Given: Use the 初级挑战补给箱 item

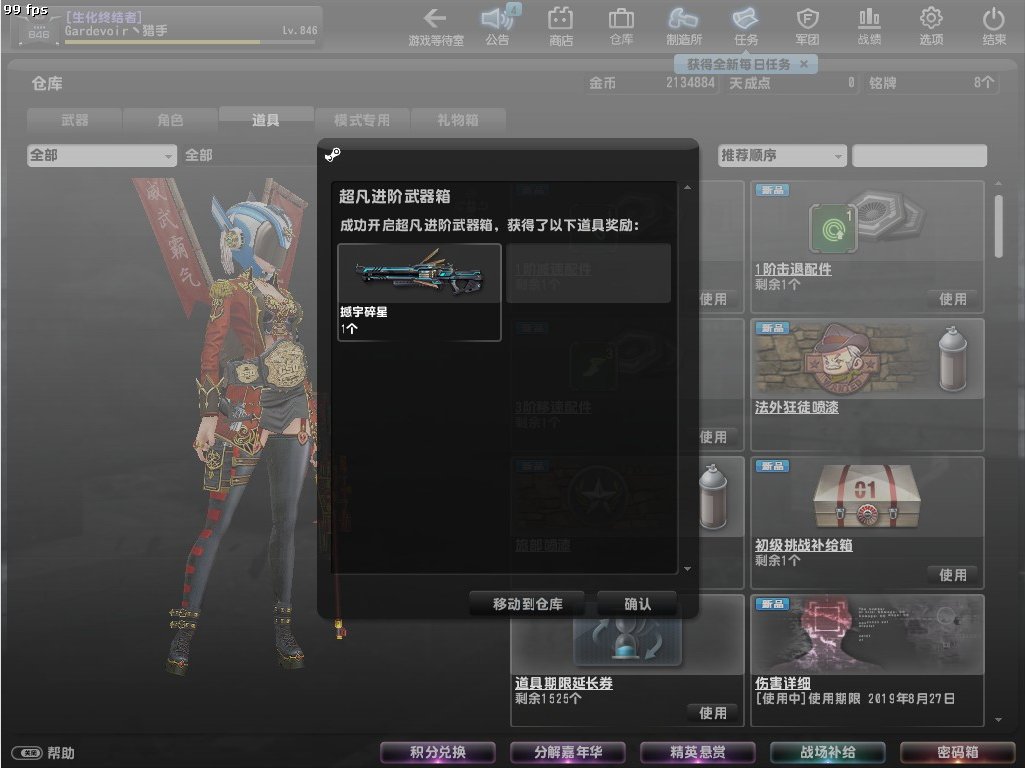Looking at the screenshot, I should click(x=952, y=575).
